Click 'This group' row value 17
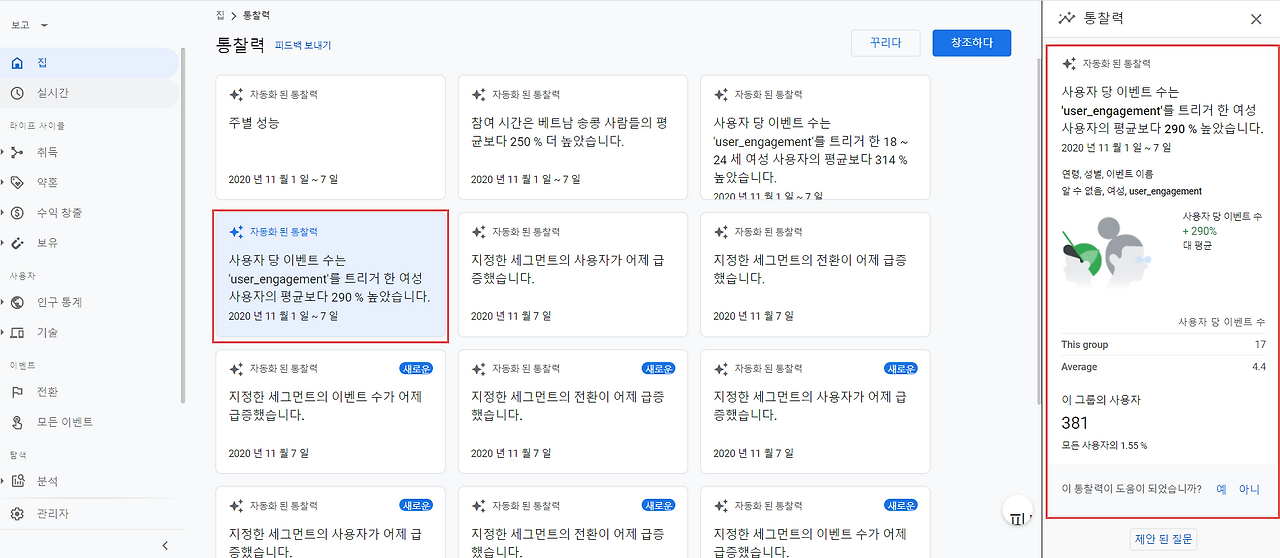The image size is (1280, 558). (1260, 345)
